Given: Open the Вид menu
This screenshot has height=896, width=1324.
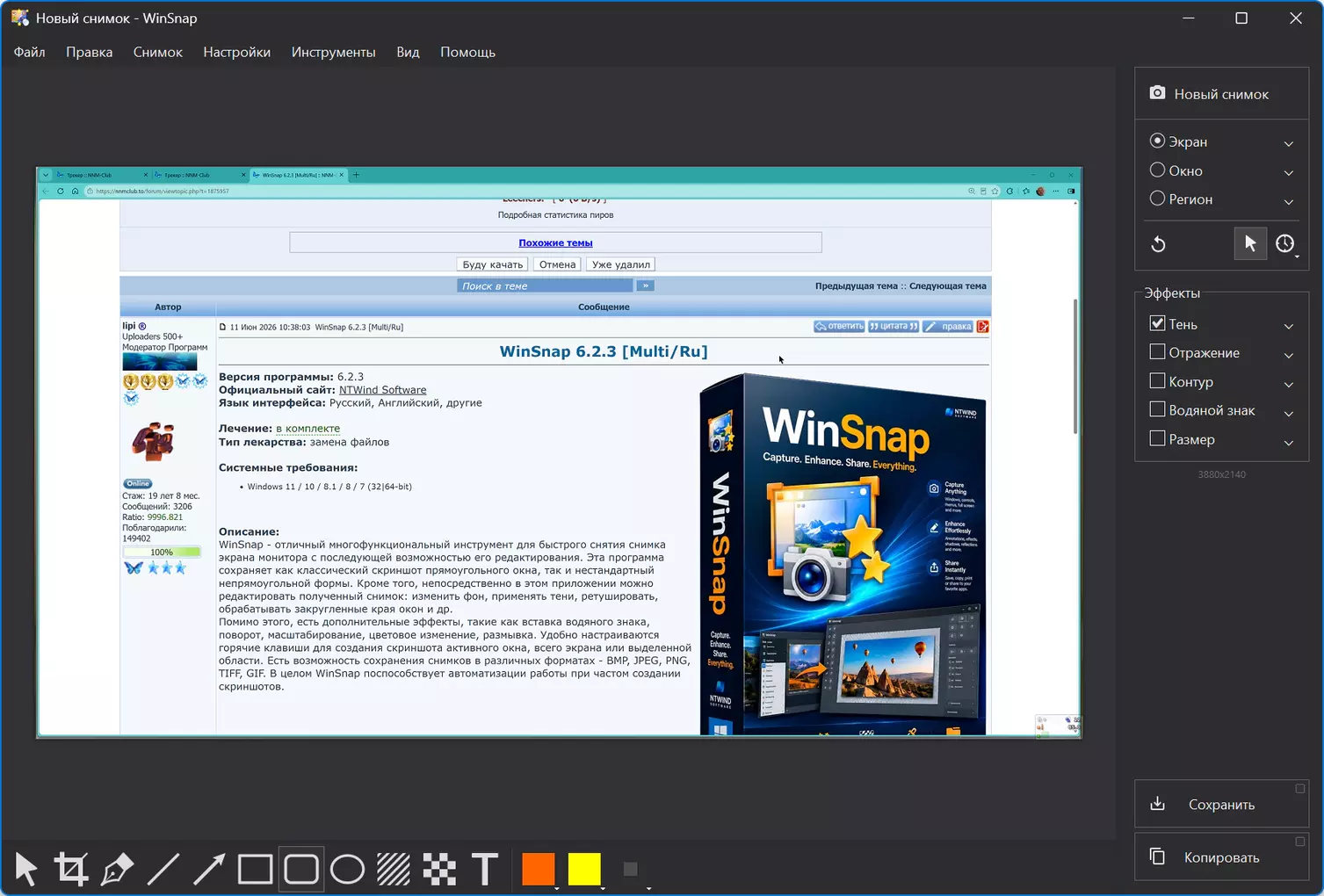Looking at the screenshot, I should pyautogui.click(x=408, y=52).
